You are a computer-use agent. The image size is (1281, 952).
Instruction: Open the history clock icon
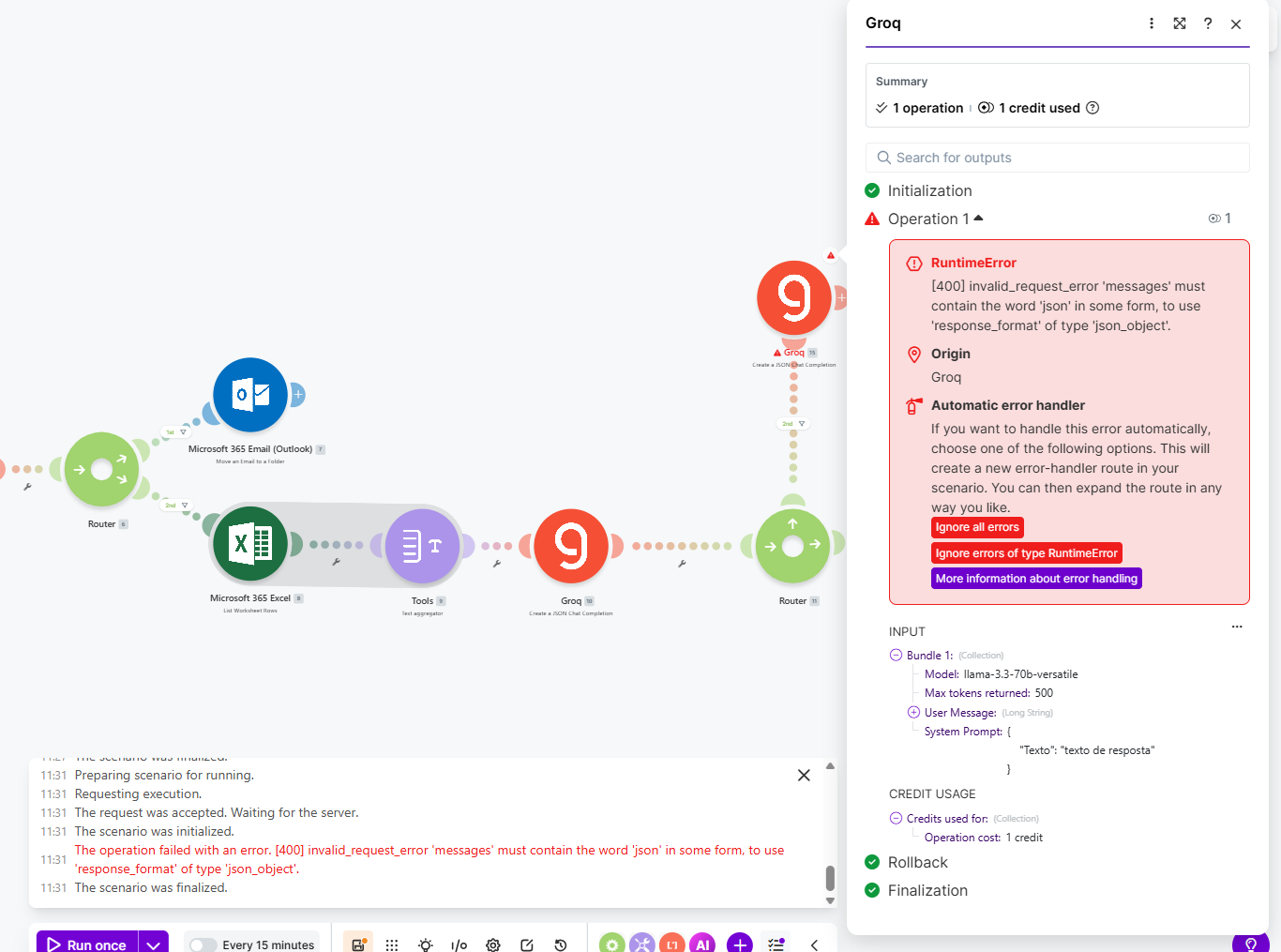(561, 945)
